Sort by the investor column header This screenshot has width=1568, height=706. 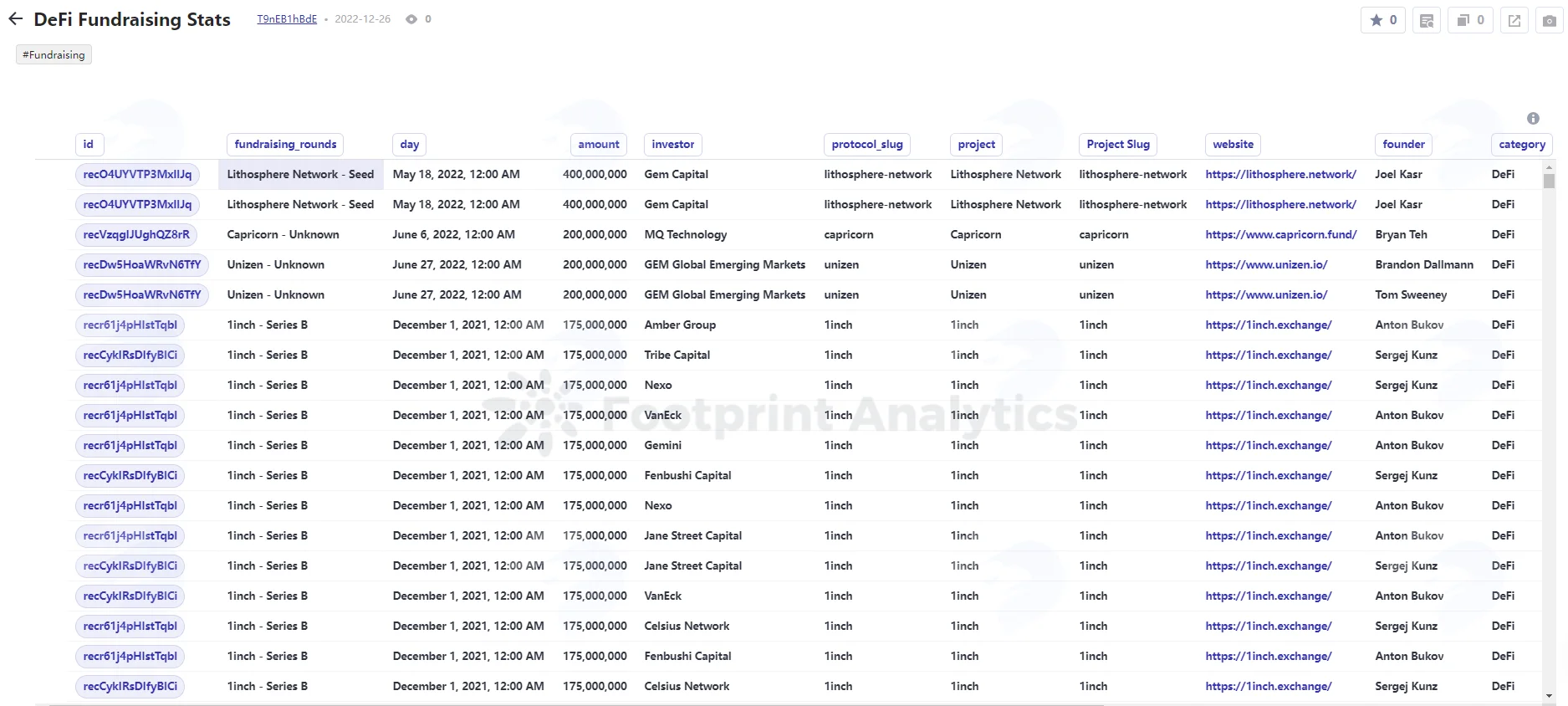[x=673, y=145]
